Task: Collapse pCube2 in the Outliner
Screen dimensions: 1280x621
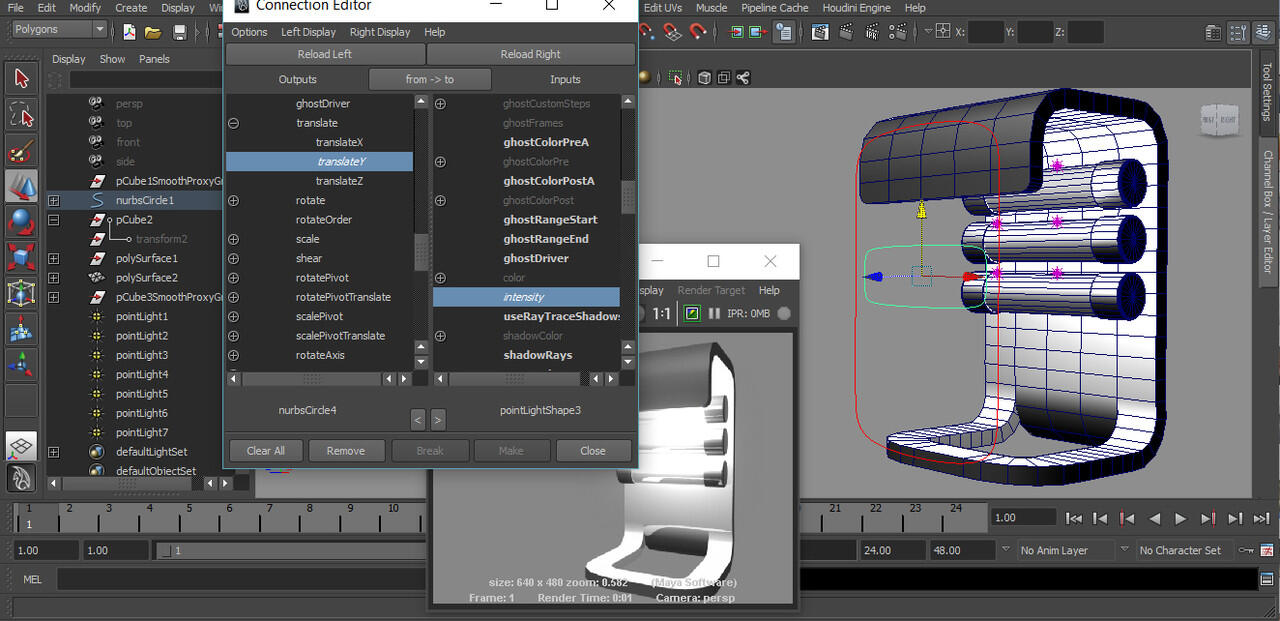Action: click(53, 220)
